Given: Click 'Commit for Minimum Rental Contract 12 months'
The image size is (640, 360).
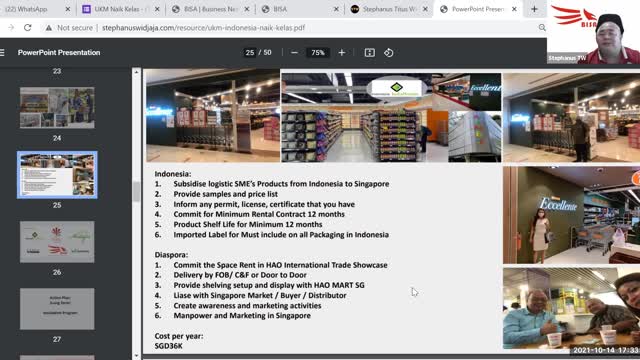Looking at the screenshot, I should [x=259, y=214].
